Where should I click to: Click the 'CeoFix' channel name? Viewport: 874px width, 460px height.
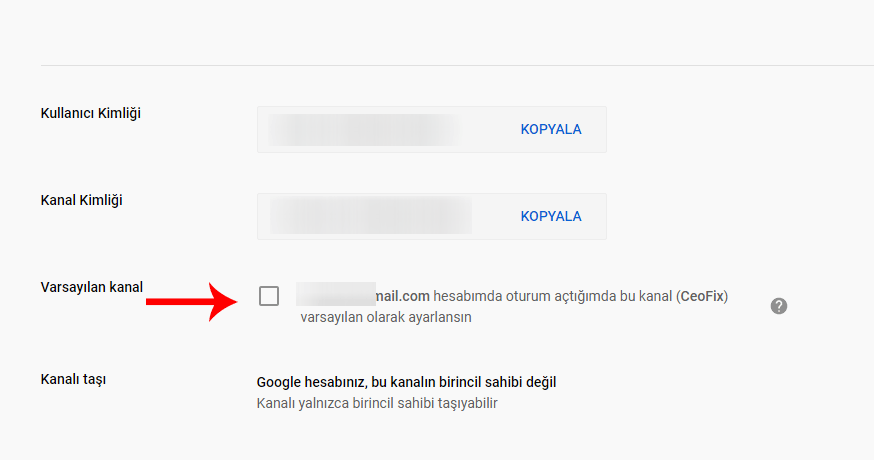(x=702, y=296)
